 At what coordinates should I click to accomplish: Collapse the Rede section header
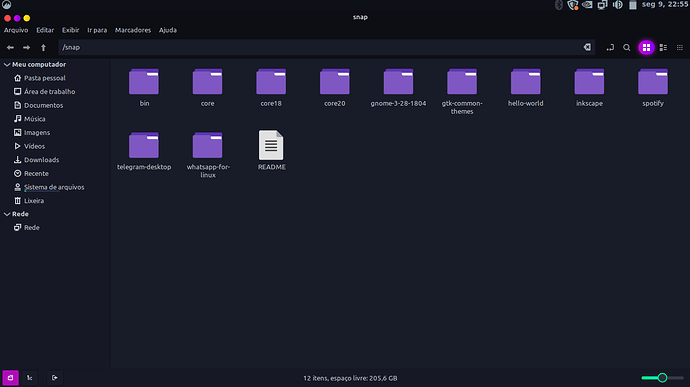[x=7, y=214]
